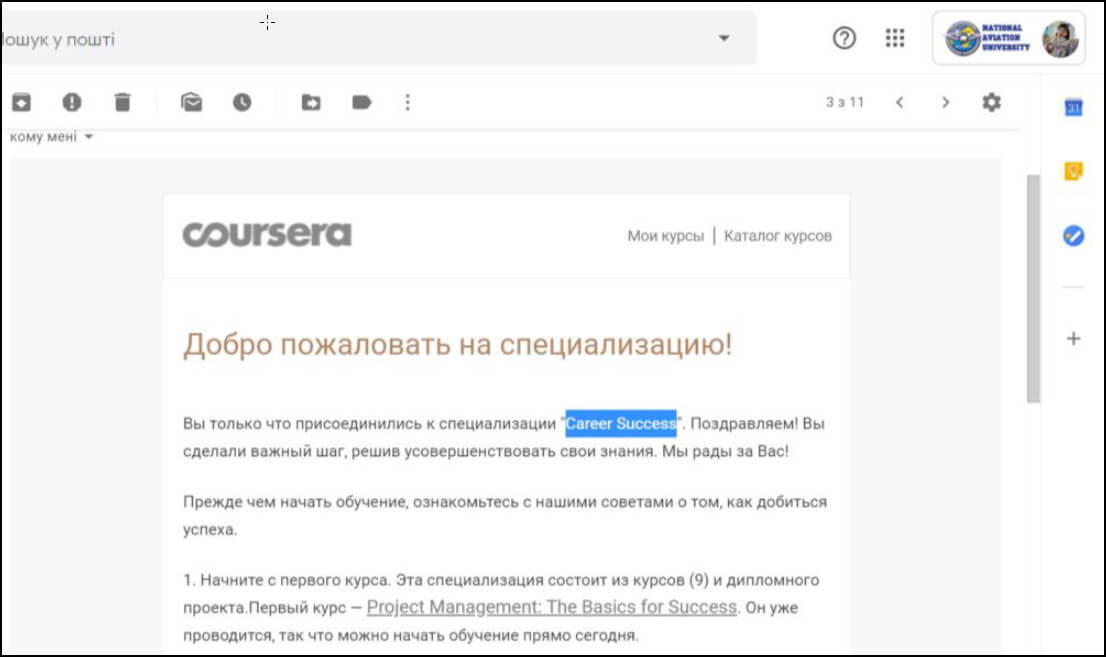
Task: Click the 'Каталог курсов' link
Action: click(x=777, y=236)
